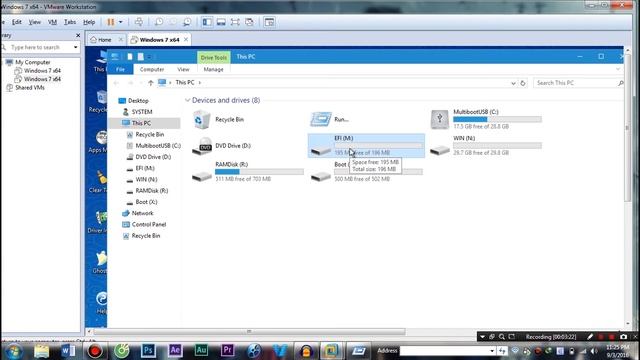This screenshot has width=640, height=360.
Task: Open Photoshop from the taskbar
Action: pyautogui.click(x=148, y=351)
